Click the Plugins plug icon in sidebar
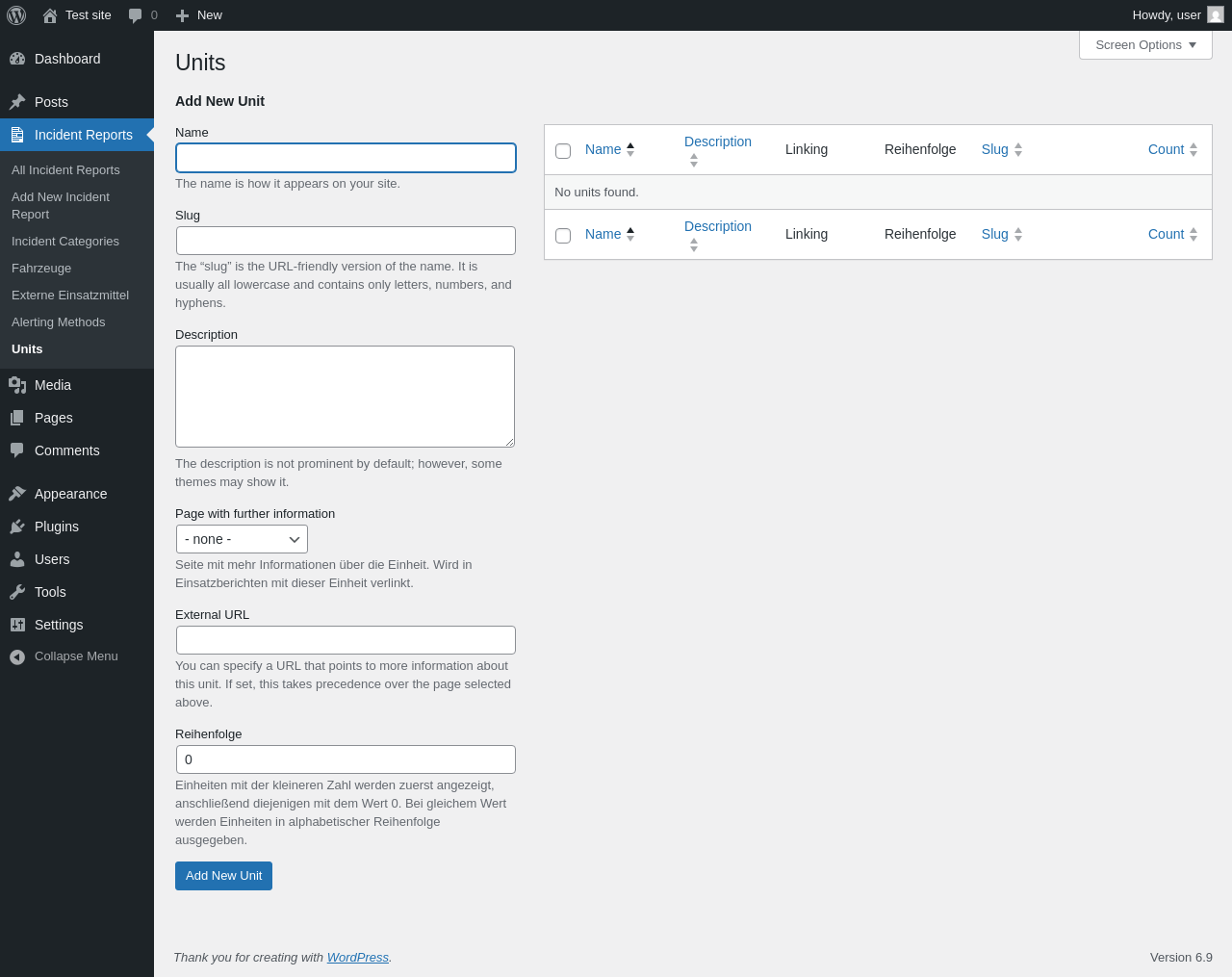This screenshot has height=977, width=1232. pyautogui.click(x=17, y=527)
